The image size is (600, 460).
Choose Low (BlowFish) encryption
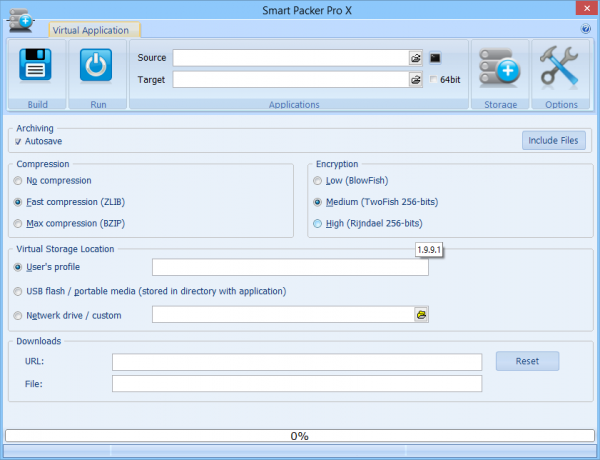(x=317, y=181)
